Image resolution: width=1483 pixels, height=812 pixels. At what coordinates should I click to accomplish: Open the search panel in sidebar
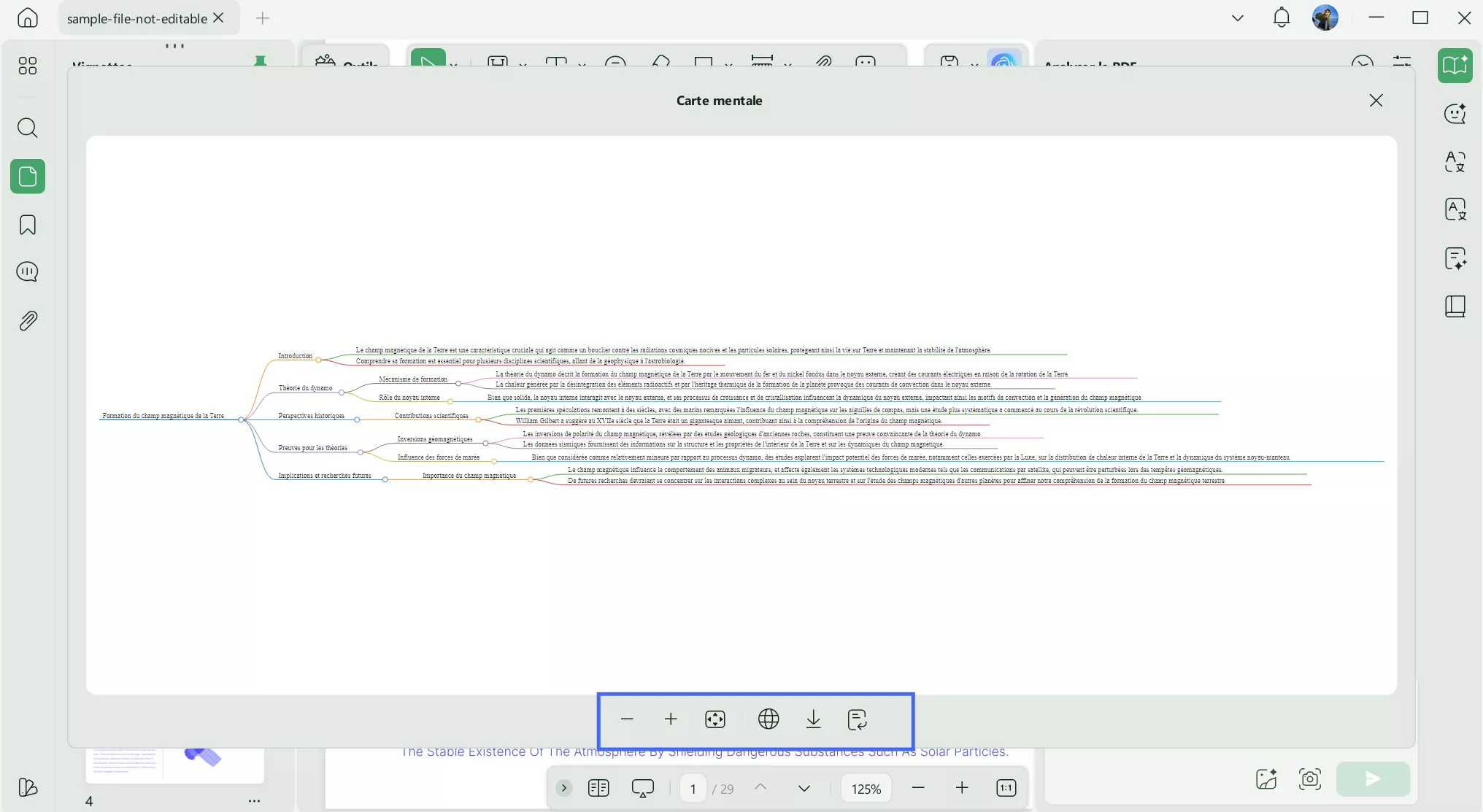(28, 128)
